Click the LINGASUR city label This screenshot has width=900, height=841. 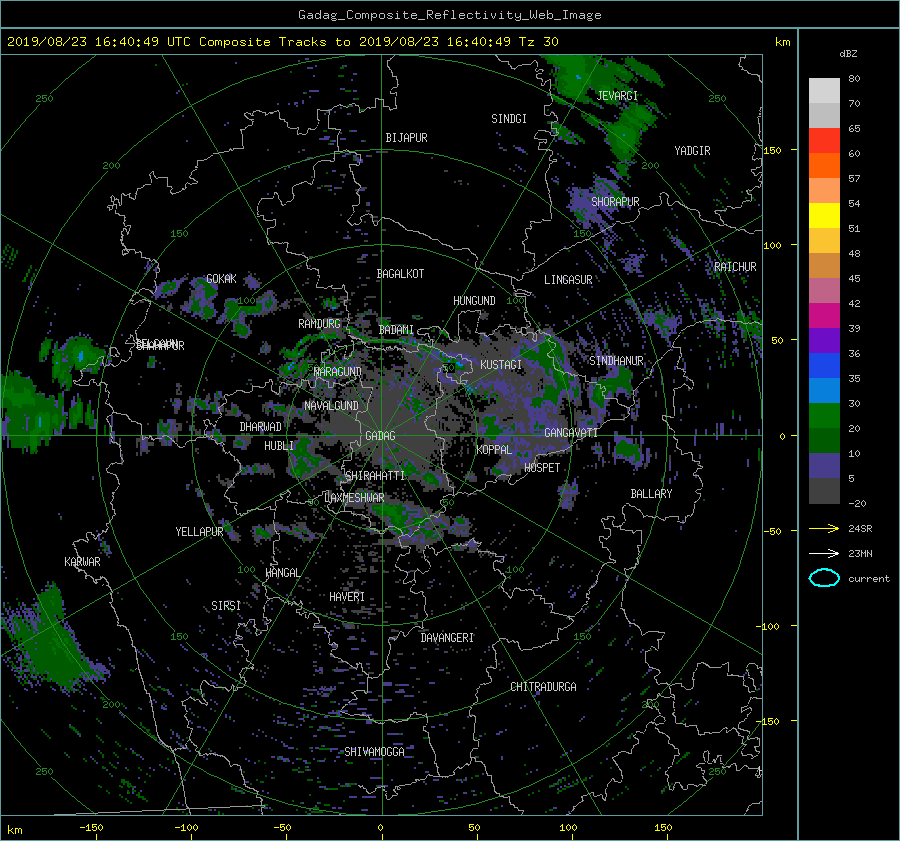(568, 280)
